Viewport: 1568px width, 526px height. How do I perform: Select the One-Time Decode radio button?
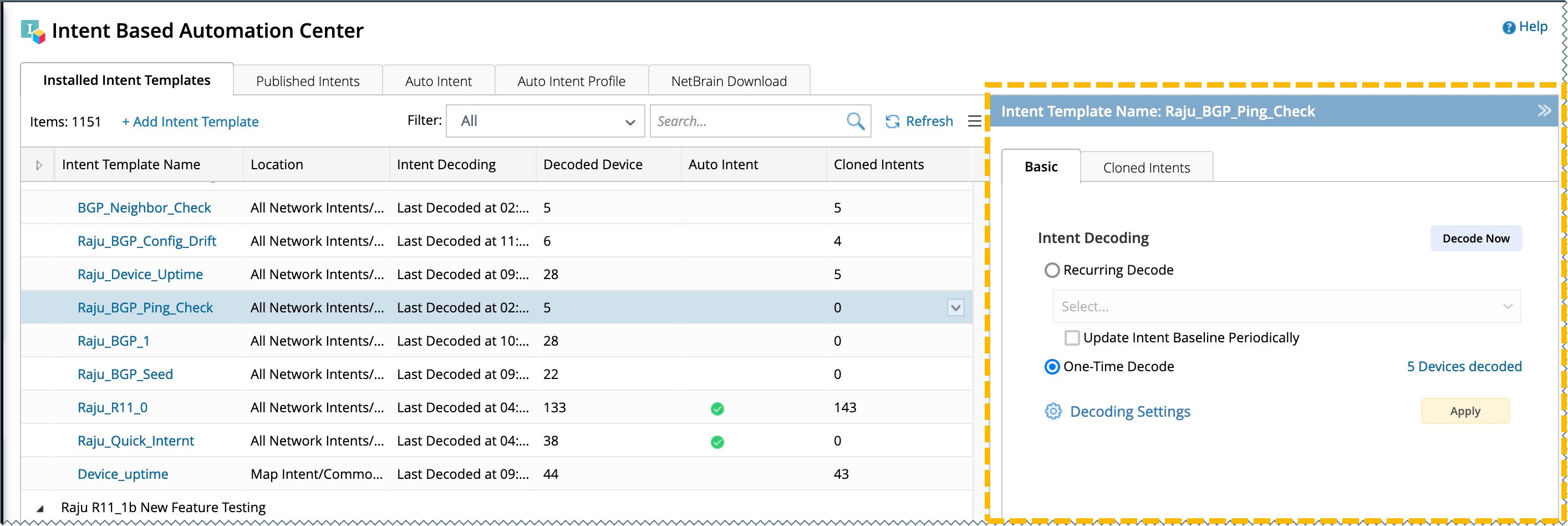coord(1052,367)
